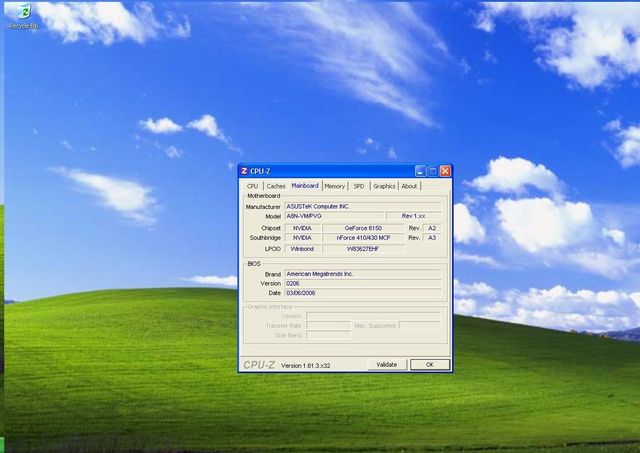Click the CPU-Z title bar logo icon
Viewport: 640px width, 453px height.
point(244,171)
